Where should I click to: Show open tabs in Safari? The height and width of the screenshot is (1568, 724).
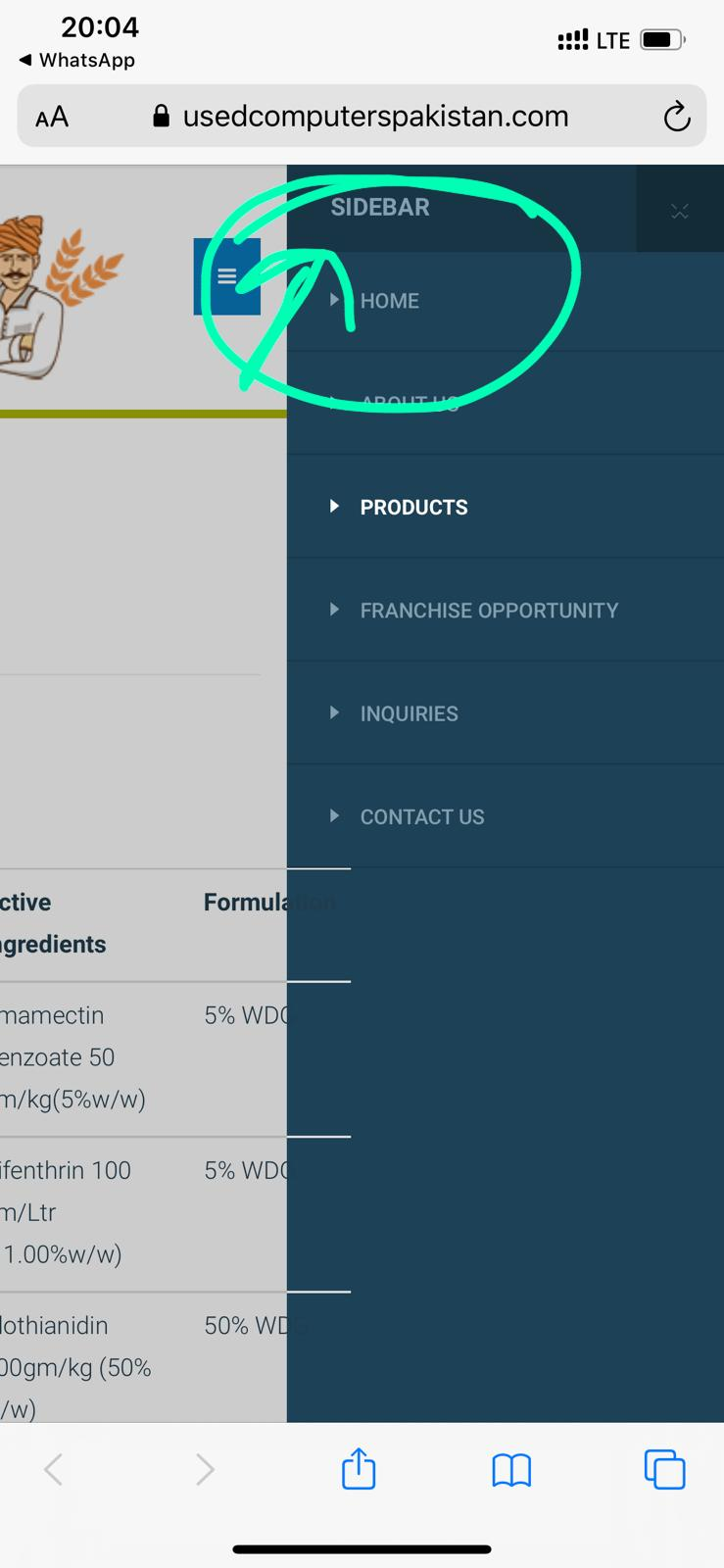664,1469
